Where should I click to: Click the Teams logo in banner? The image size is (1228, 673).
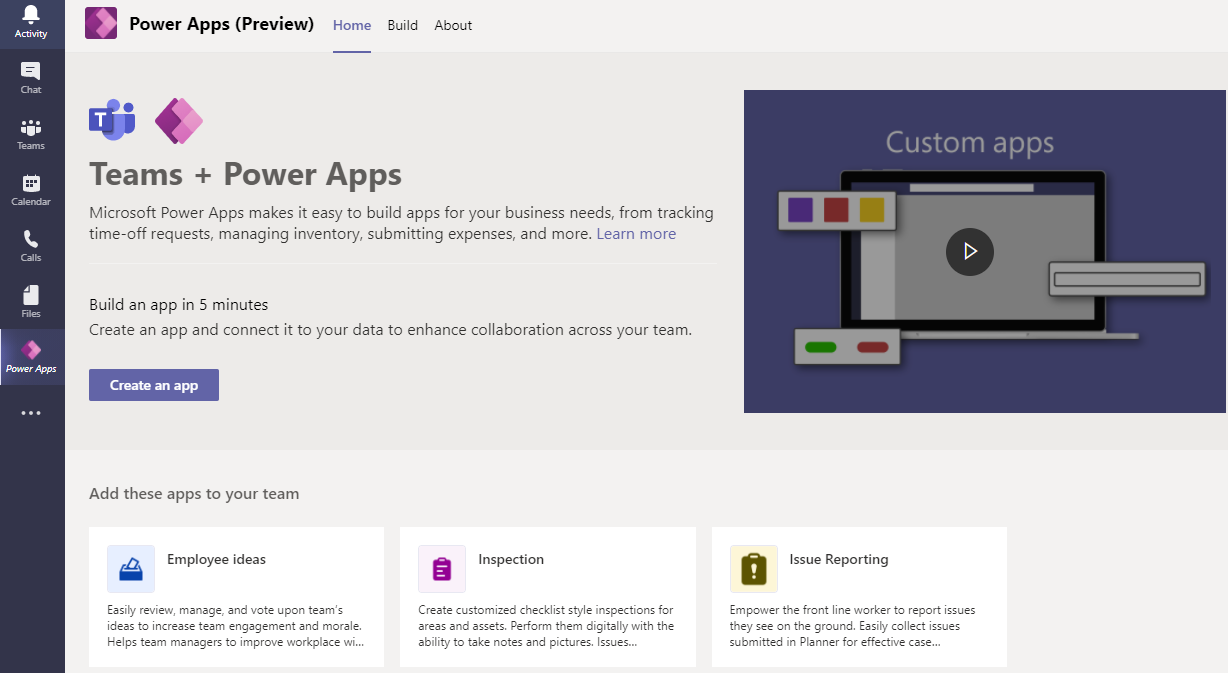pyautogui.click(x=112, y=121)
